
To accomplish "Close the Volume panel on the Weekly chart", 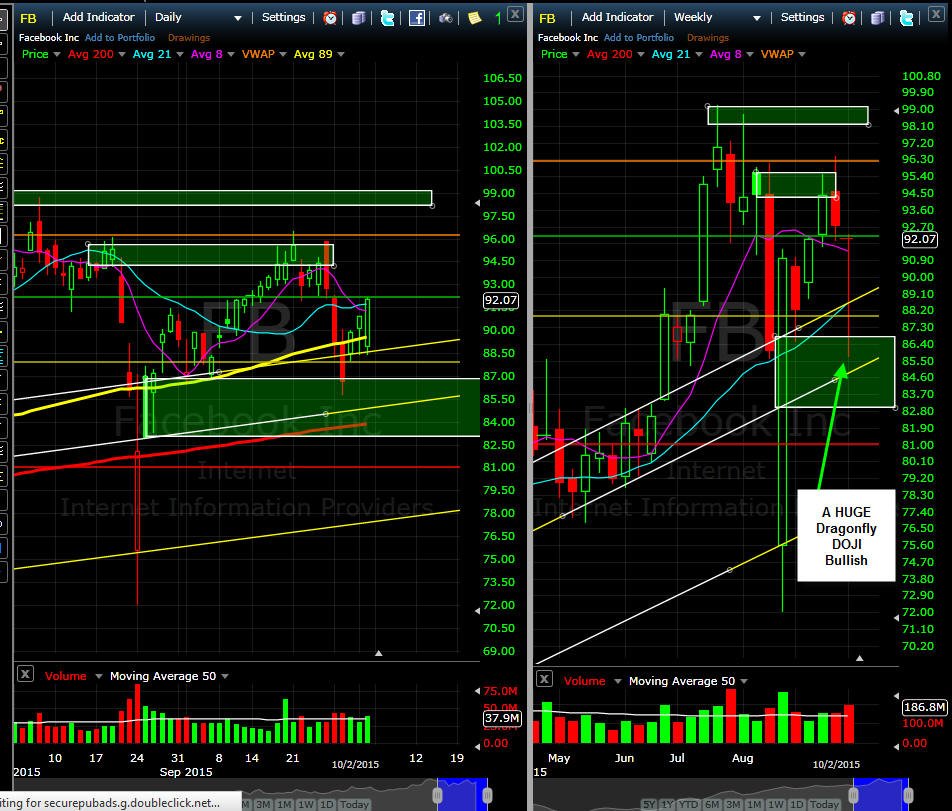I will tap(544, 679).
